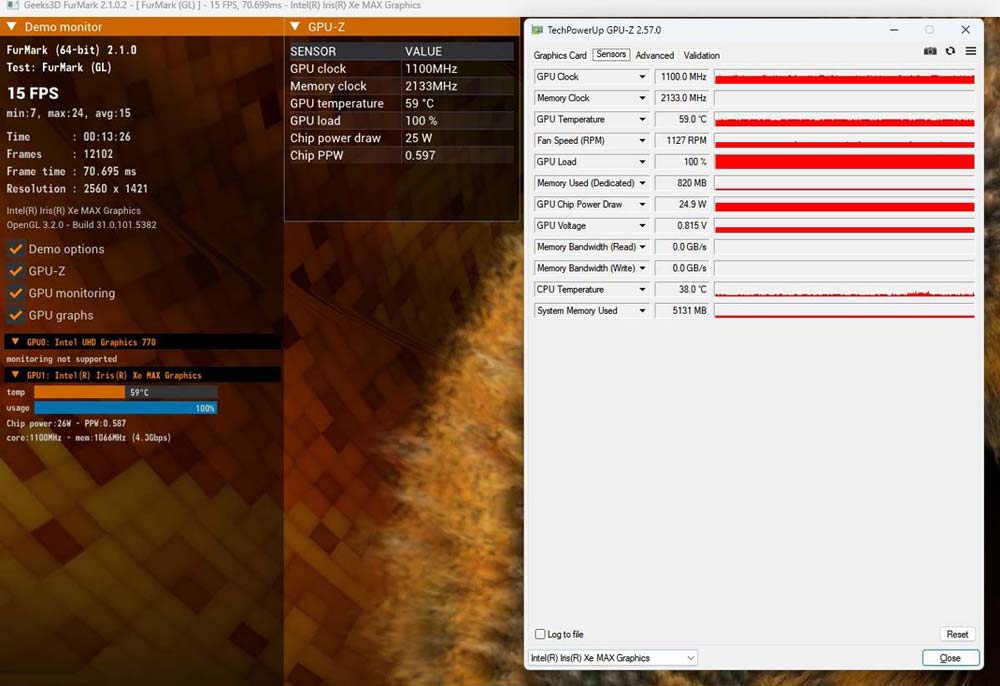Collapse the Demo monitor panel triangle
The height and width of the screenshot is (686, 1000).
point(11,27)
